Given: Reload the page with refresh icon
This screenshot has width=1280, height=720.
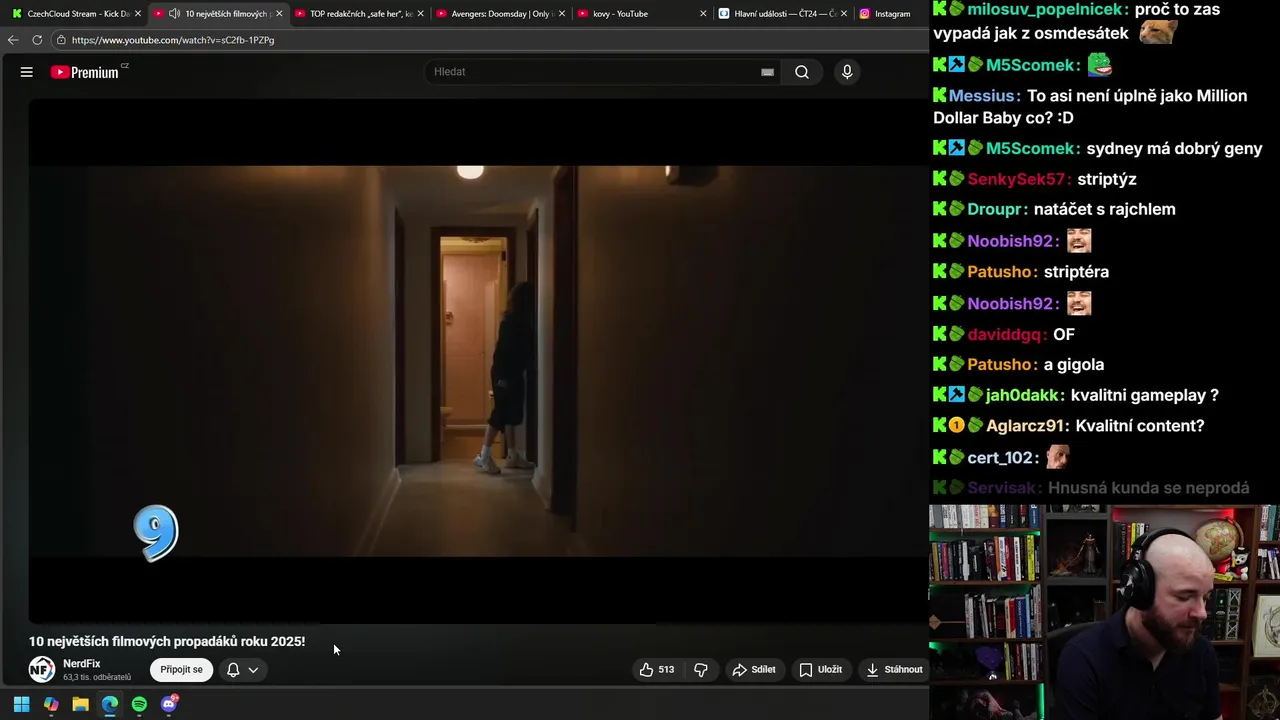Looking at the screenshot, I should (x=37, y=40).
